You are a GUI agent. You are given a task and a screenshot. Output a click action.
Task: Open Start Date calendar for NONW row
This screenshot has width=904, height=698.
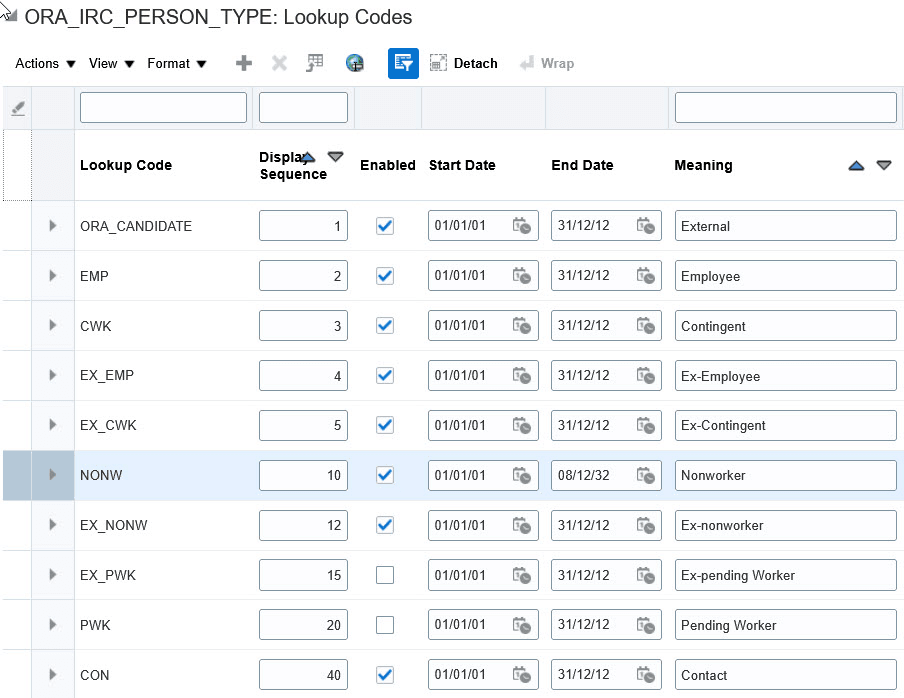click(x=522, y=476)
